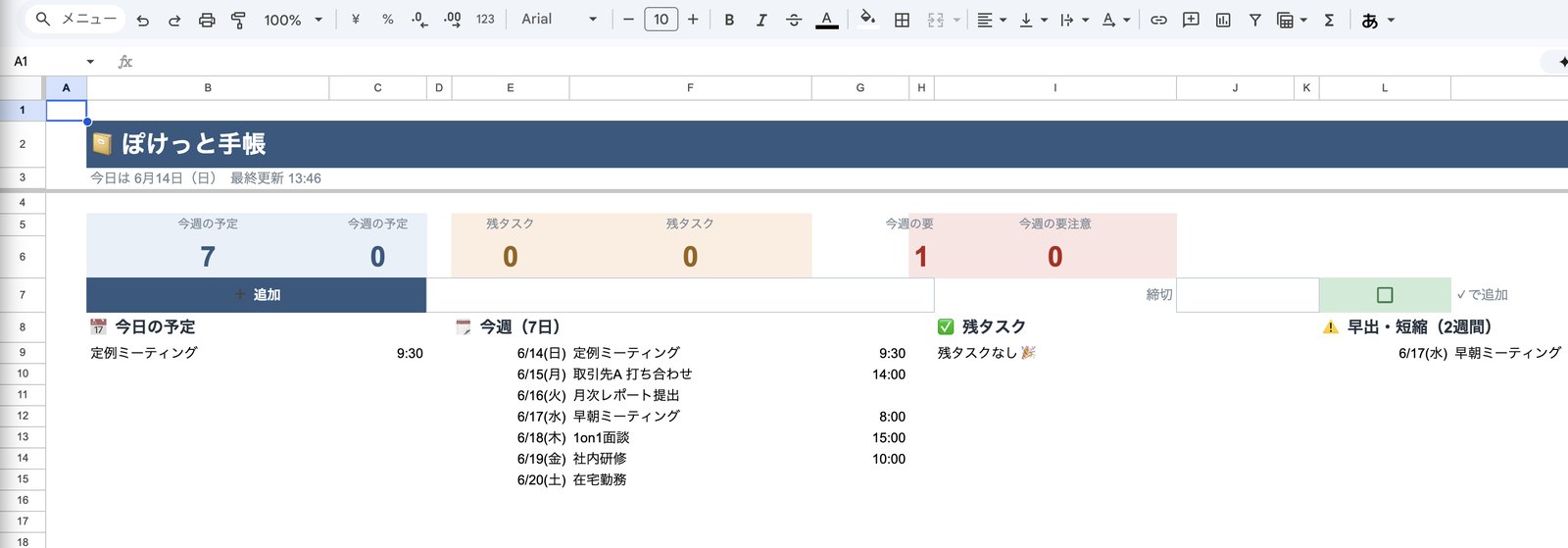Viewport: 1568px width, 548px height.
Task: Open the Name box dropdown arrow
Action: tap(90, 62)
